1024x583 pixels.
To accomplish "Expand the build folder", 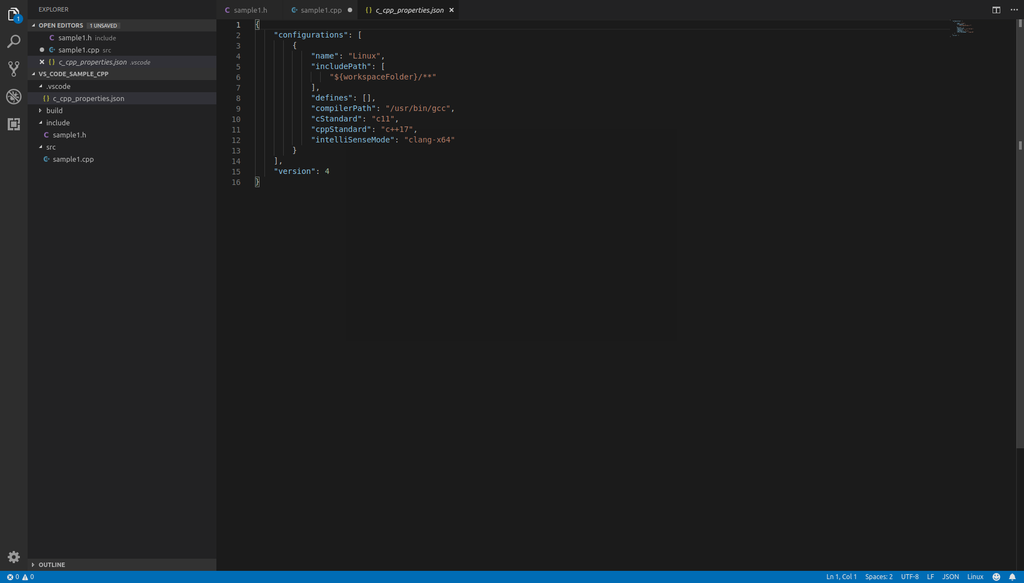I will click(x=121, y=110).
